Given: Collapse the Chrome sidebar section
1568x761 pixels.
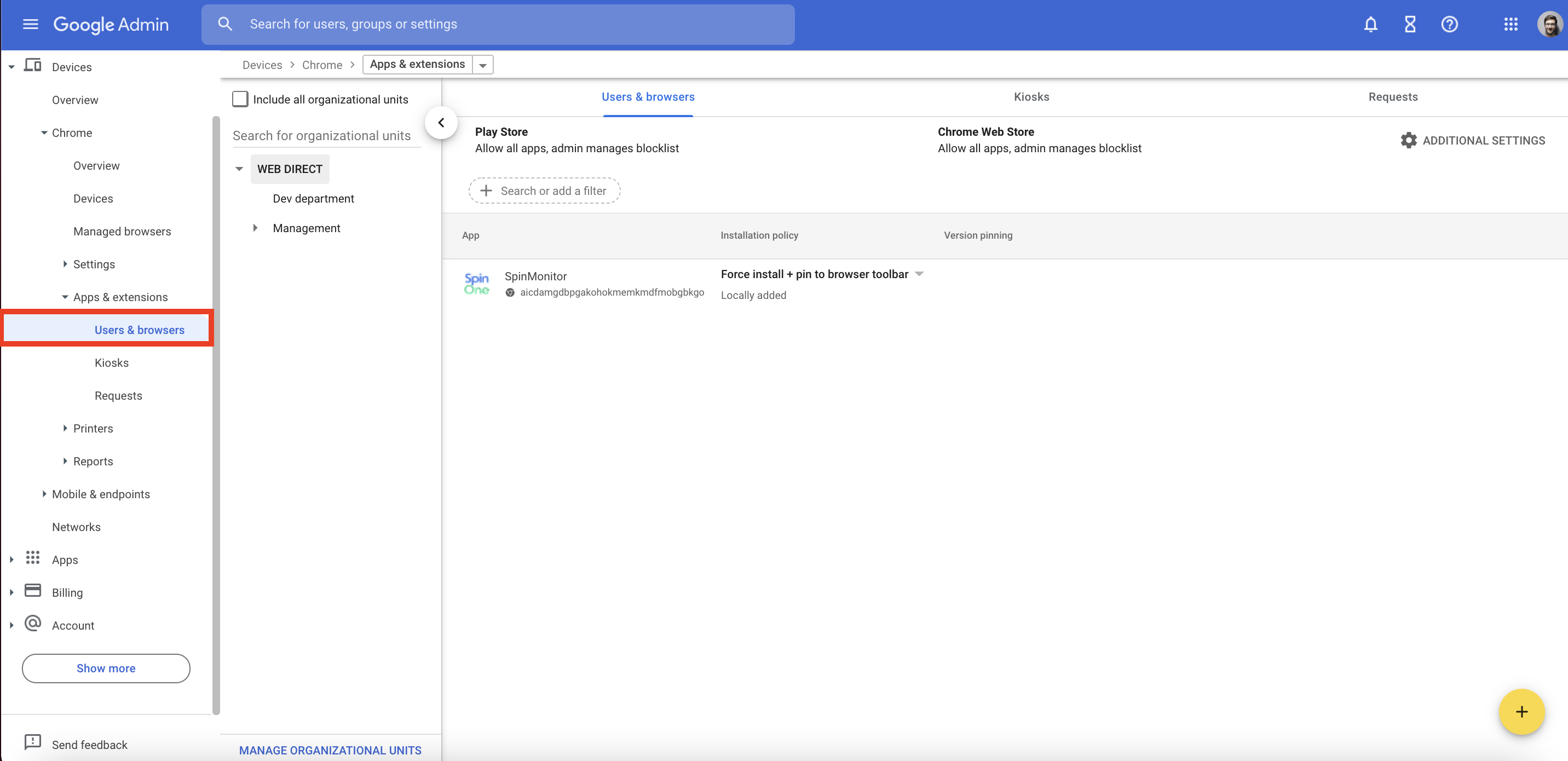Looking at the screenshot, I should [44, 132].
